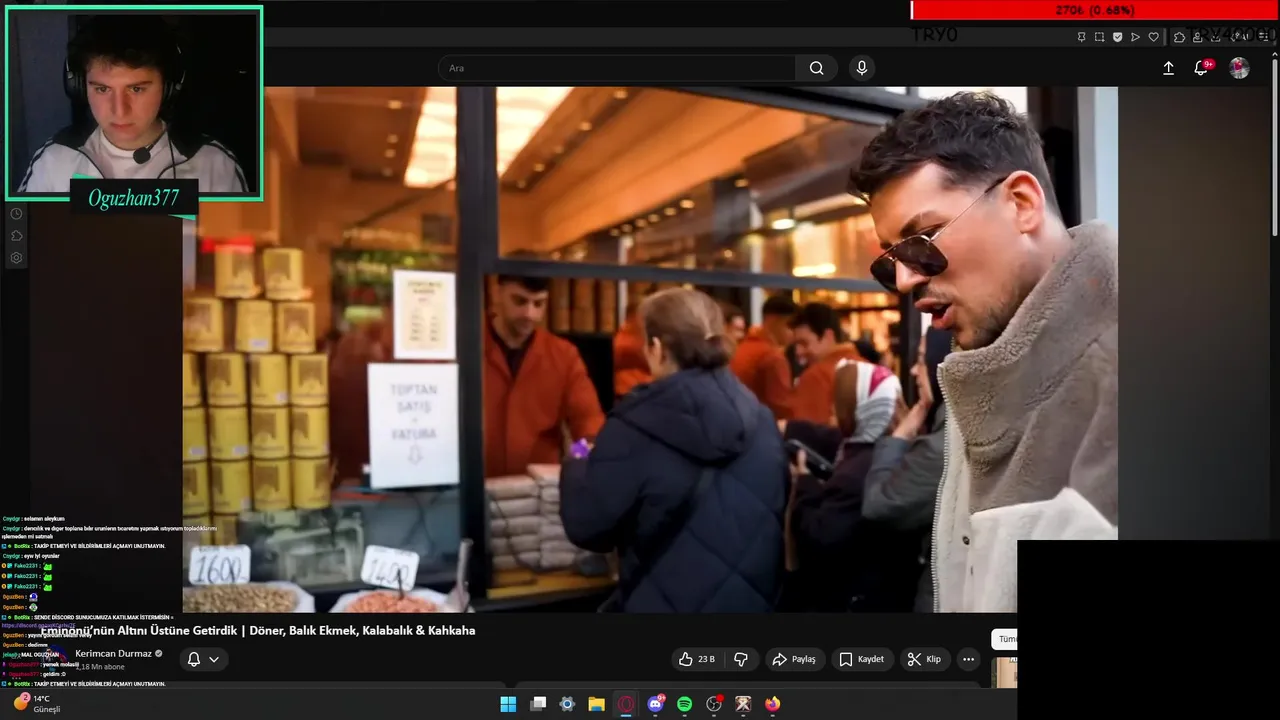Click the YouTube search magnifier button
Viewport: 1280px width, 720px height.
pyautogui.click(x=817, y=68)
